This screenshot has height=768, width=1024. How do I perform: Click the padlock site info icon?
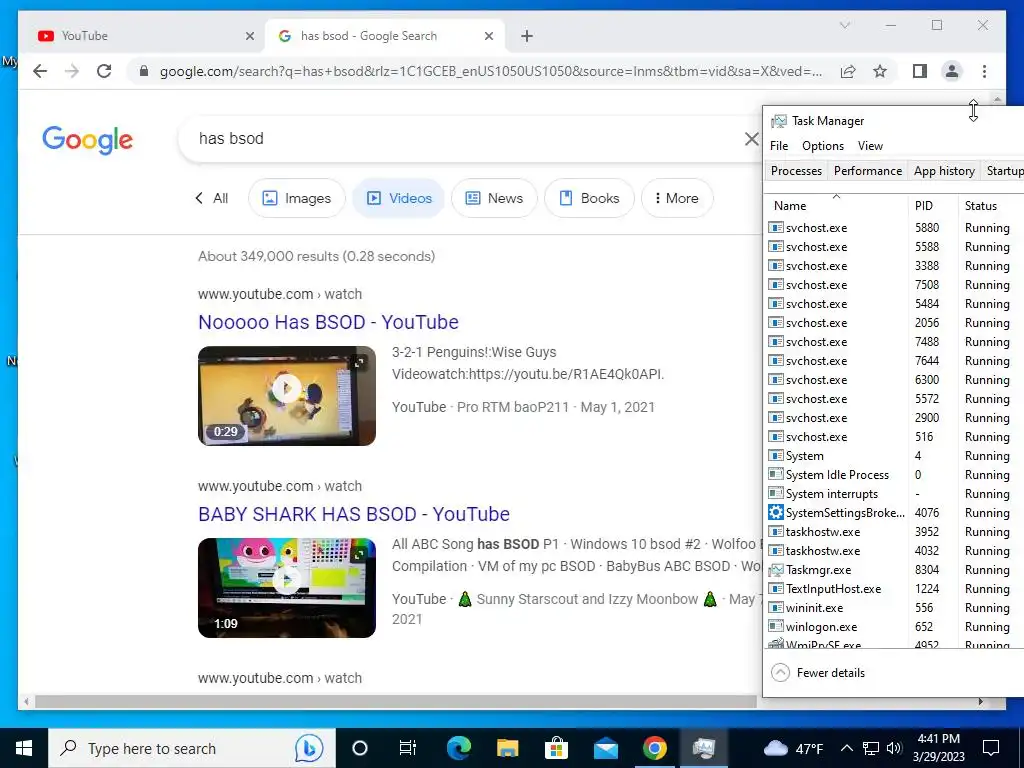(144, 71)
